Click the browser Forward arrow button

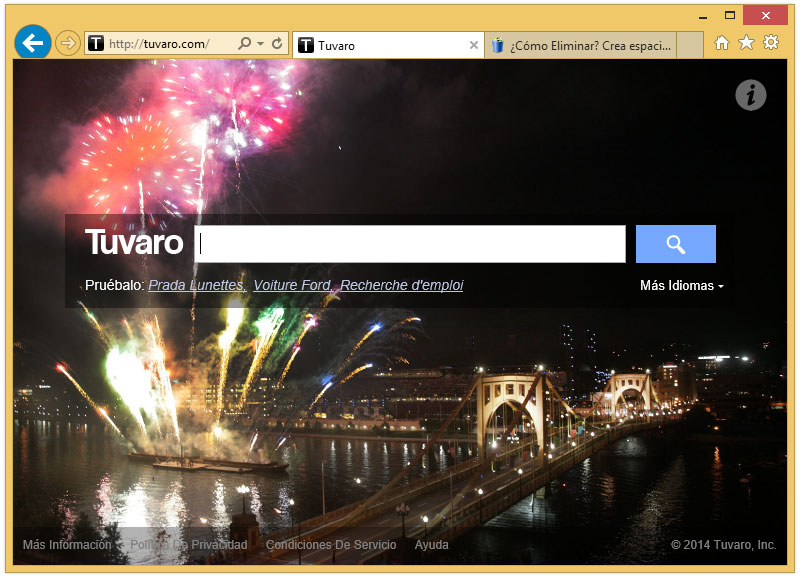tap(67, 43)
